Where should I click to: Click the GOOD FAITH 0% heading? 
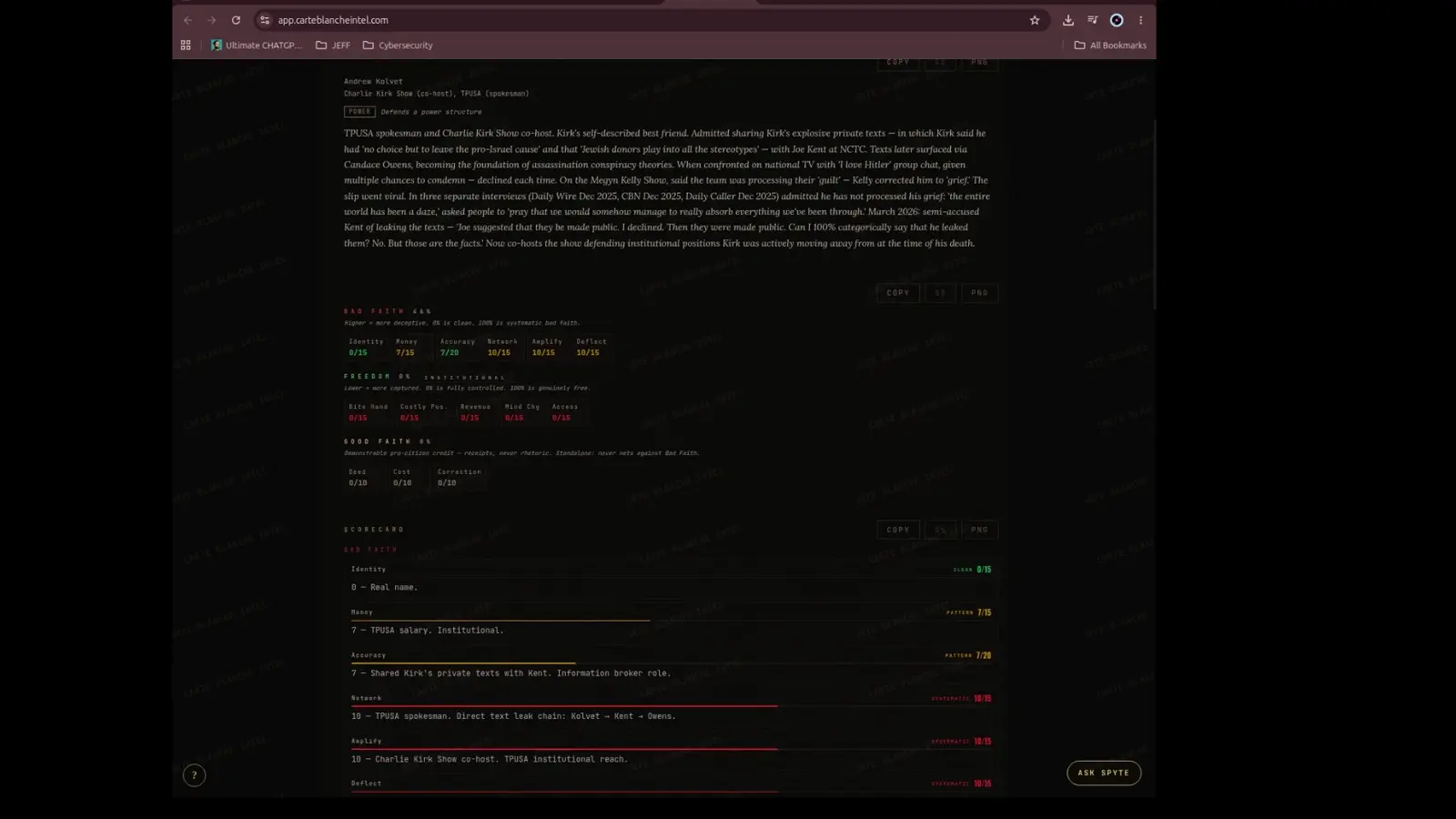click(388, 441)
